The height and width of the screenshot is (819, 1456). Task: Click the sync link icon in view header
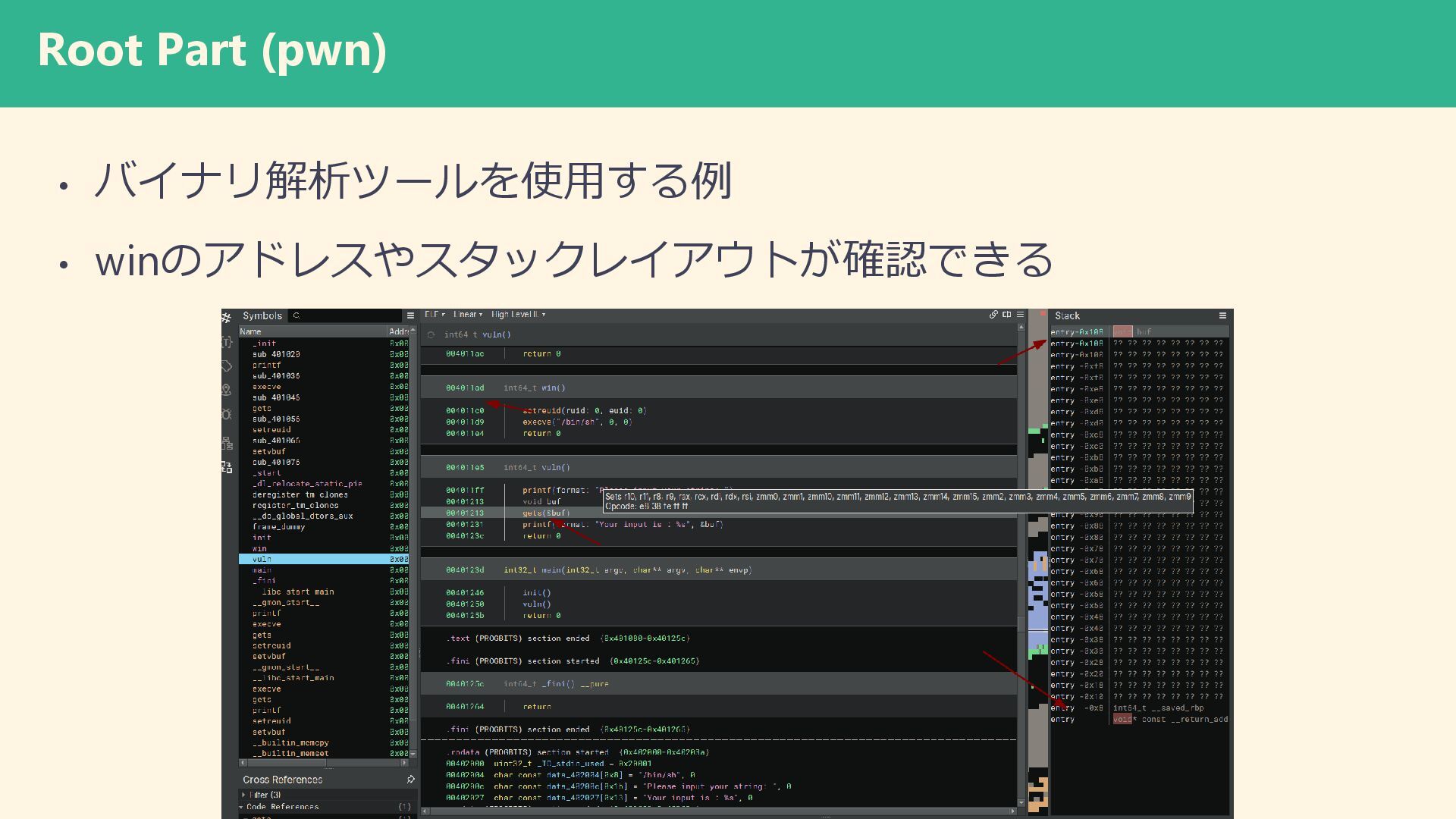click(x=993, y=314)
